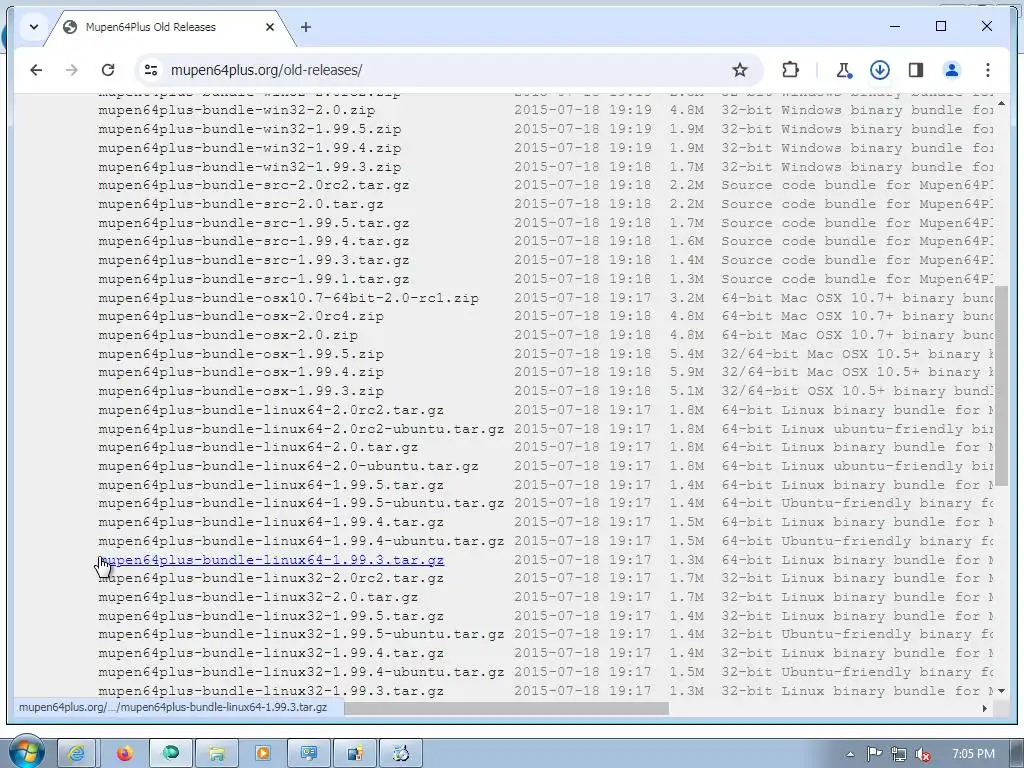The width and height of the screenshot is (1024, 768).
Task: Show hidden system tray icons
Action: click(x=850, y=754)
